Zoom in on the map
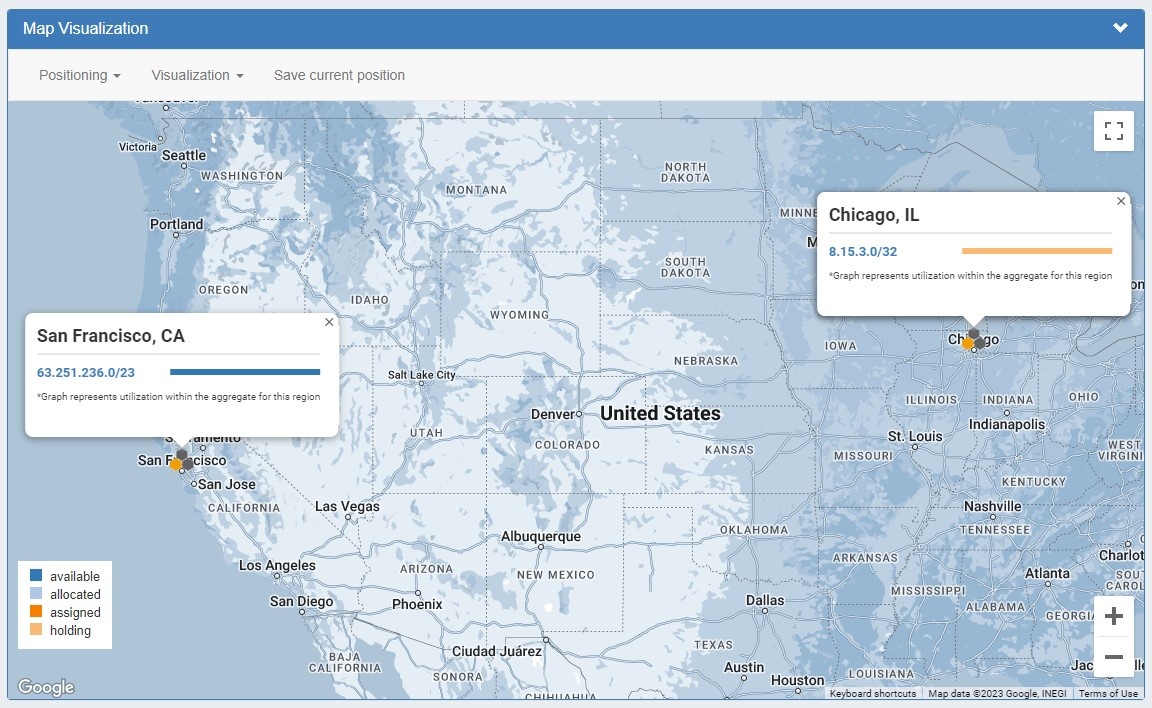Screen dimensions: 1152x708 1114,616
